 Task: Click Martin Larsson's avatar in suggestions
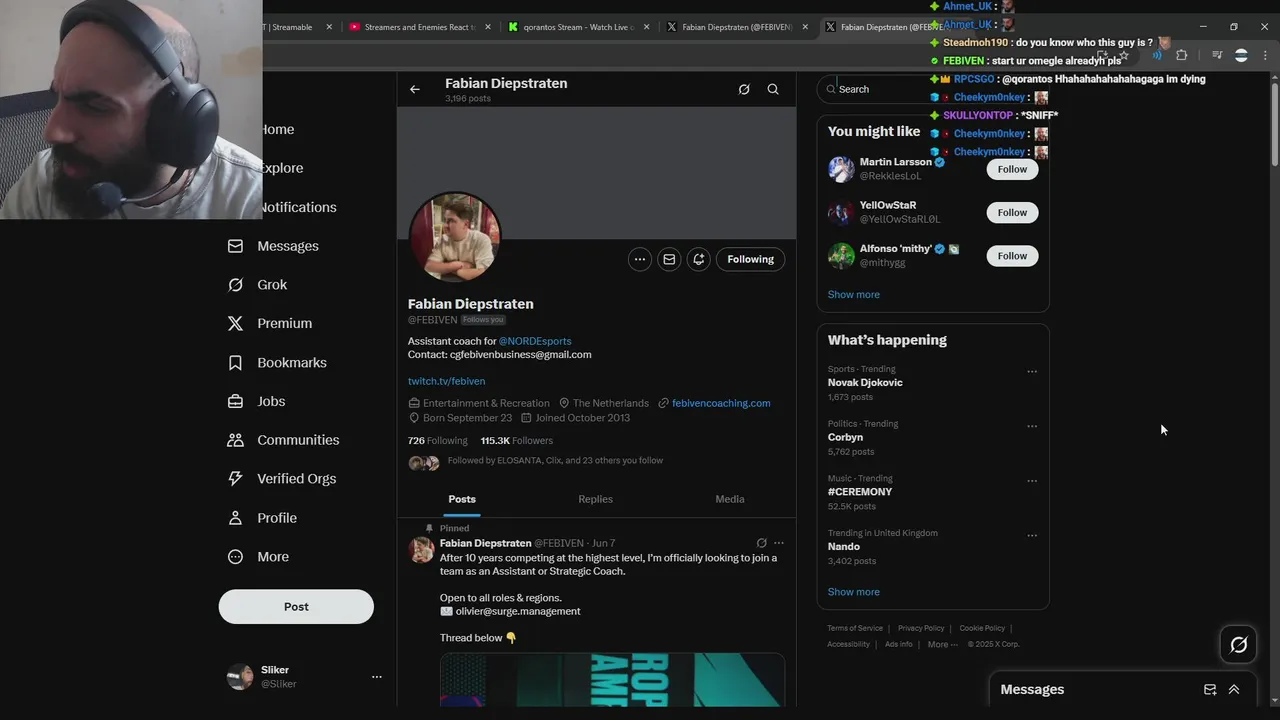click(841, 169)
